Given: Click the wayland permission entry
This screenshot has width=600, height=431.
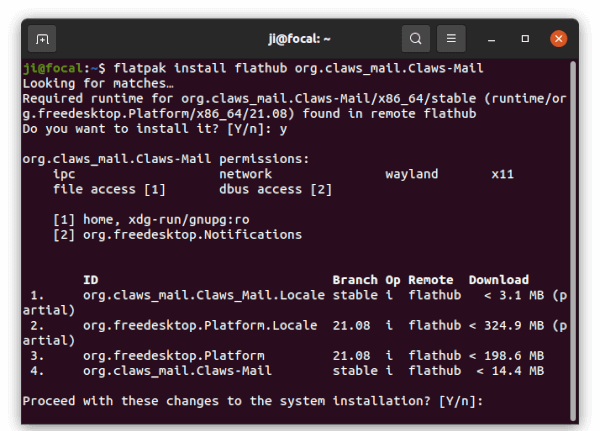Looking at the screenshot, I should [411, 174].
